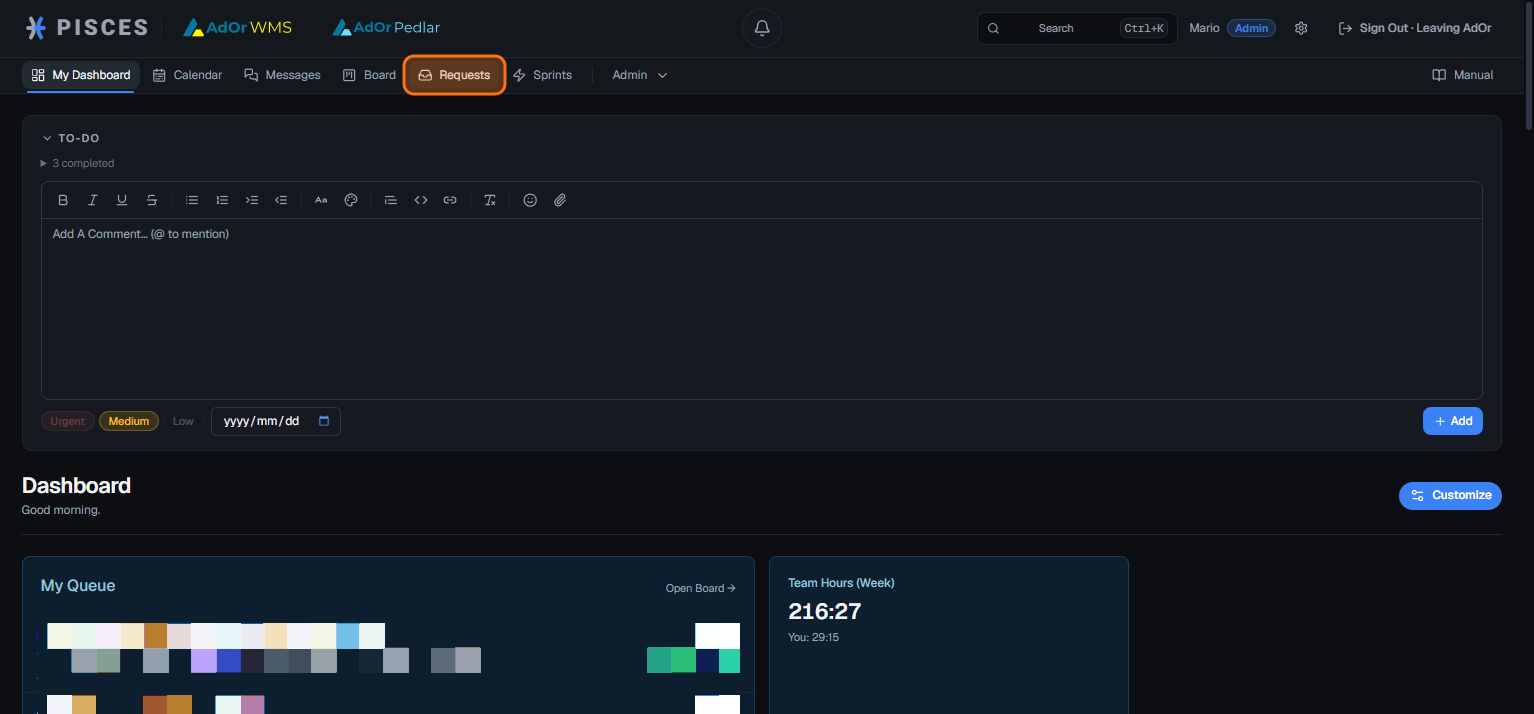Toggle bold formatting in the comment editor
The width and height of the screenshot is (1534, 714).
coord(63,200)
